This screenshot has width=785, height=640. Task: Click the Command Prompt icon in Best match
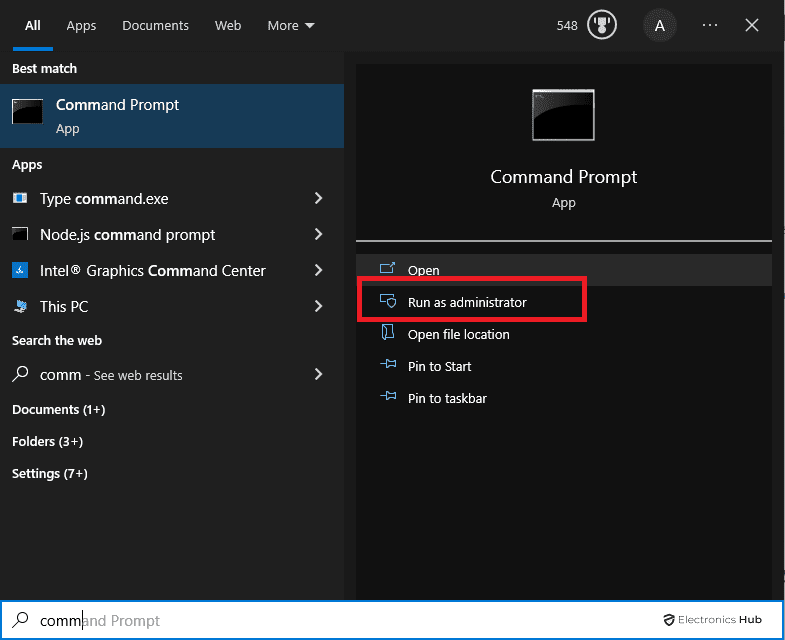pos(27,111)
